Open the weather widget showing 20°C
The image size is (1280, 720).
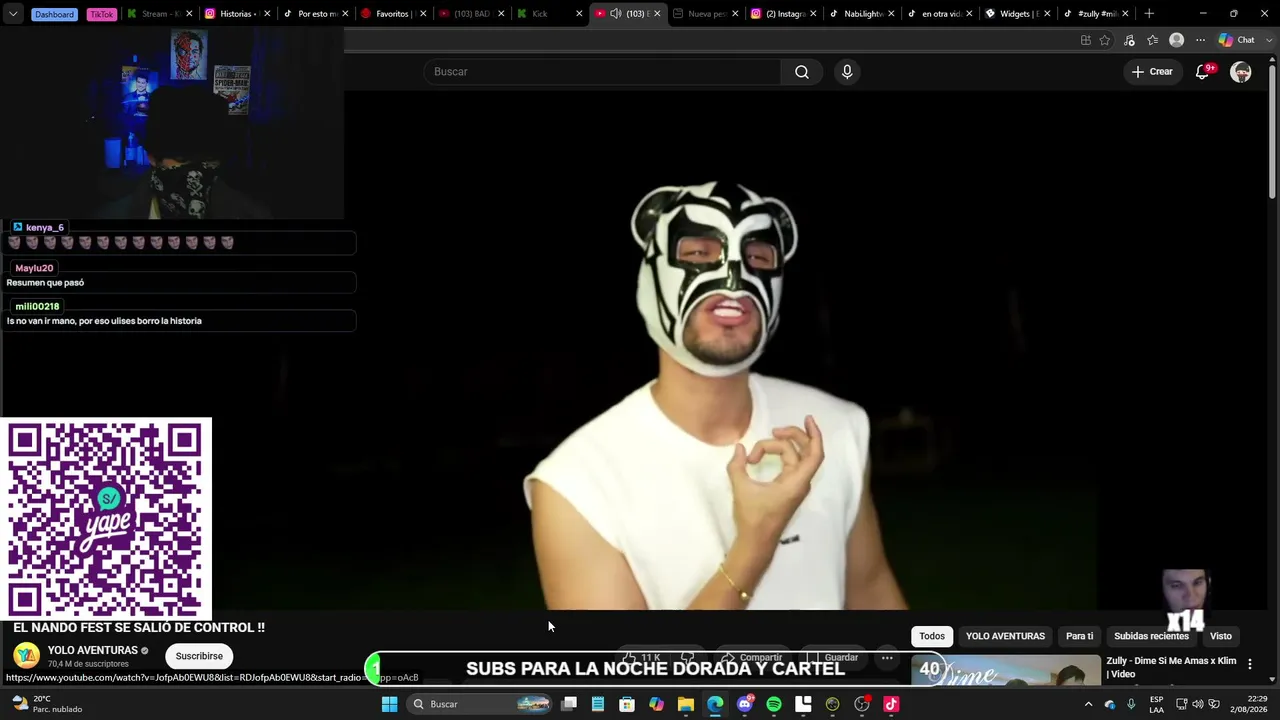46,704
